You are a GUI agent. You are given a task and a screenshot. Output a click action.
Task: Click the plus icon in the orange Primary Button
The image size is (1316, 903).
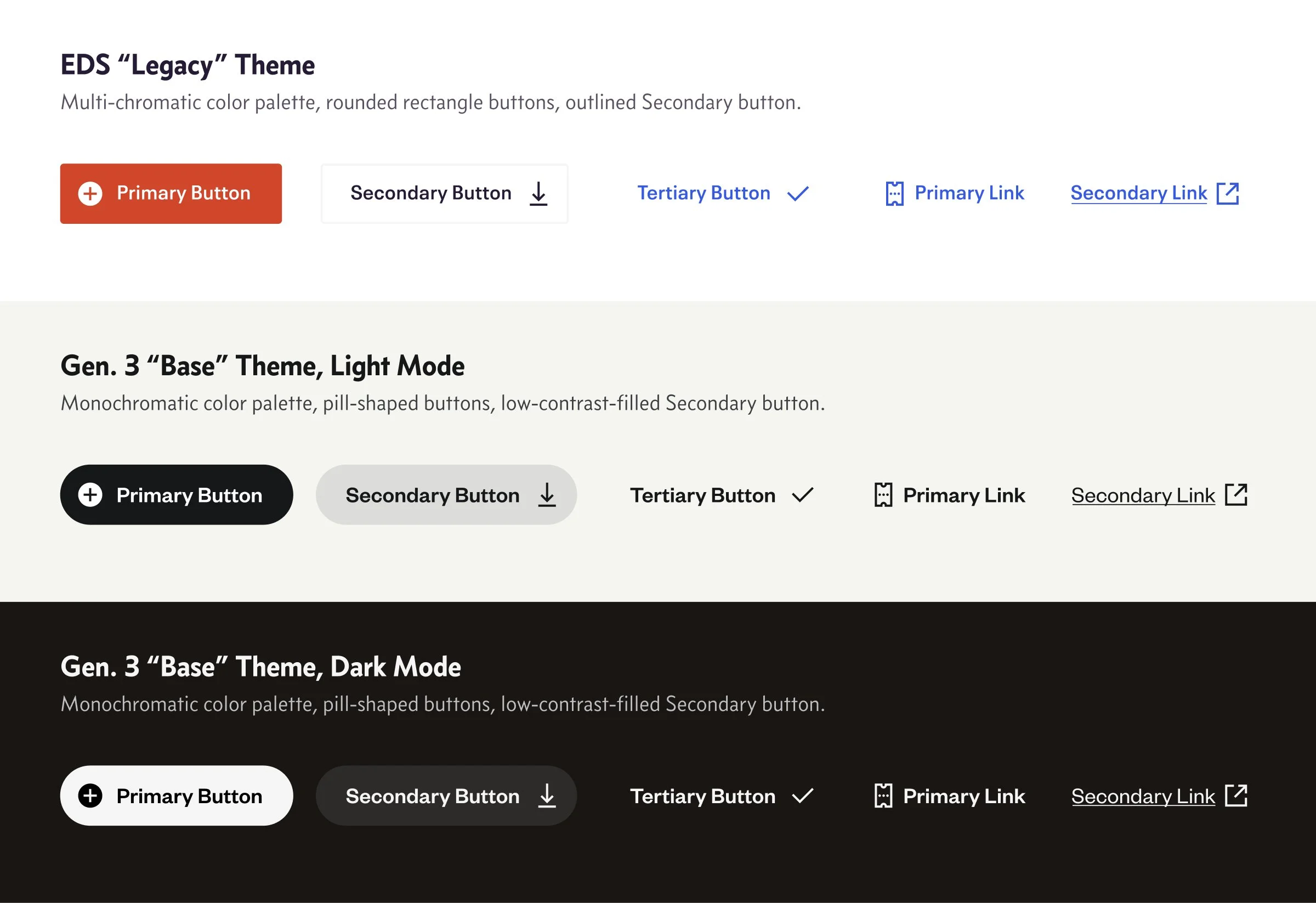[x=90, y=194]
